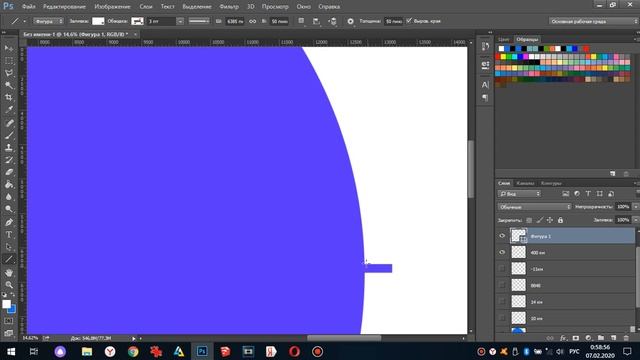Screen dimensions: 640x360
Task: Open the Фильтр menu
Action: pyautogui.click(x=229, y=7)
